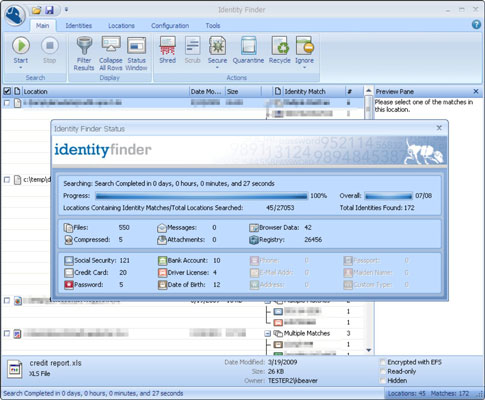Click the Compressed files icon

[x=68, y=240]
